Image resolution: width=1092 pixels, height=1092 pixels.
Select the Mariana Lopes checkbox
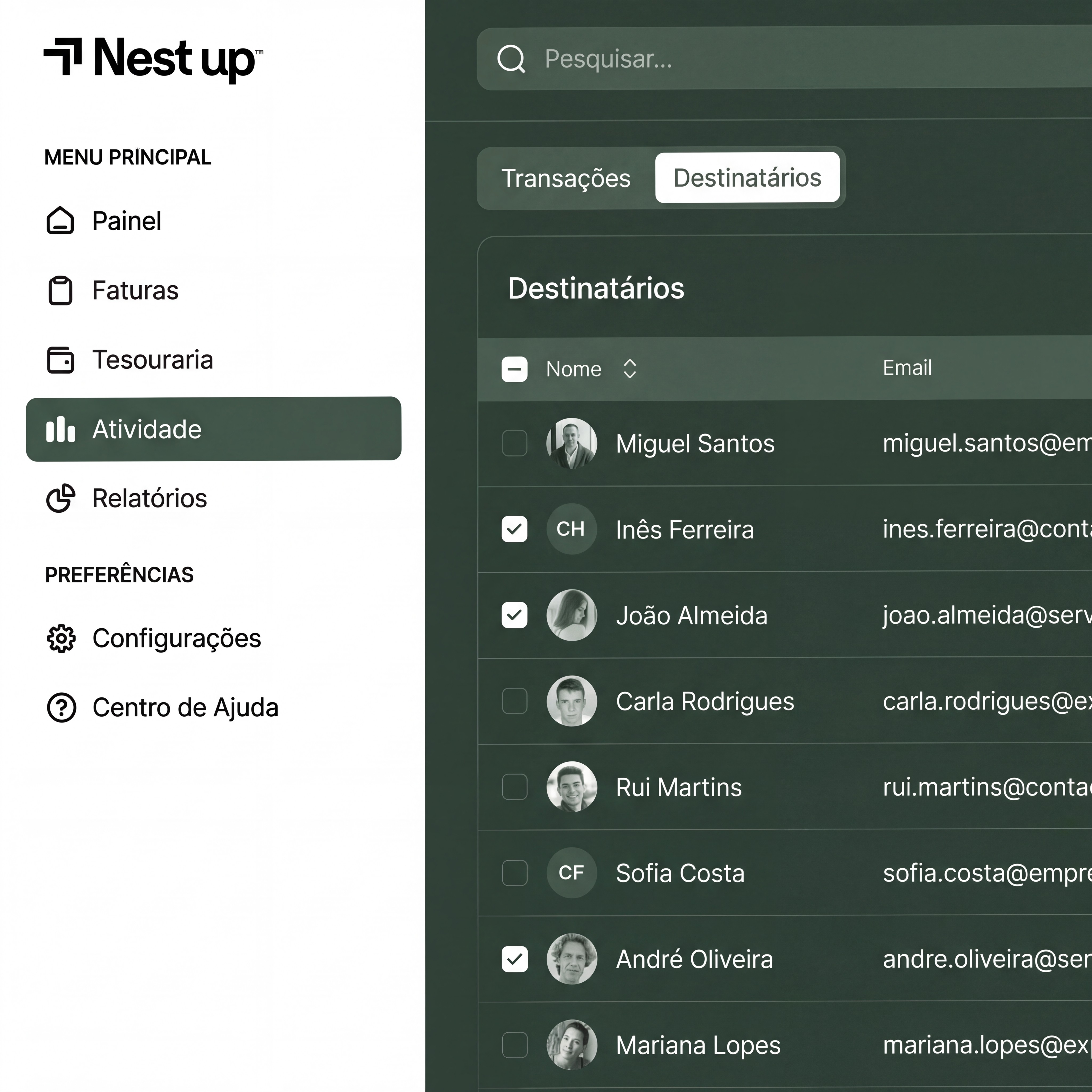click(514, 1045)
